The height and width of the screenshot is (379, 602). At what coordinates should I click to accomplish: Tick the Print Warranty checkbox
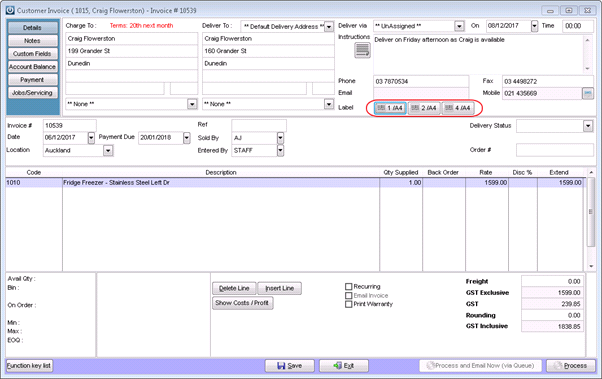click(349, 304)
